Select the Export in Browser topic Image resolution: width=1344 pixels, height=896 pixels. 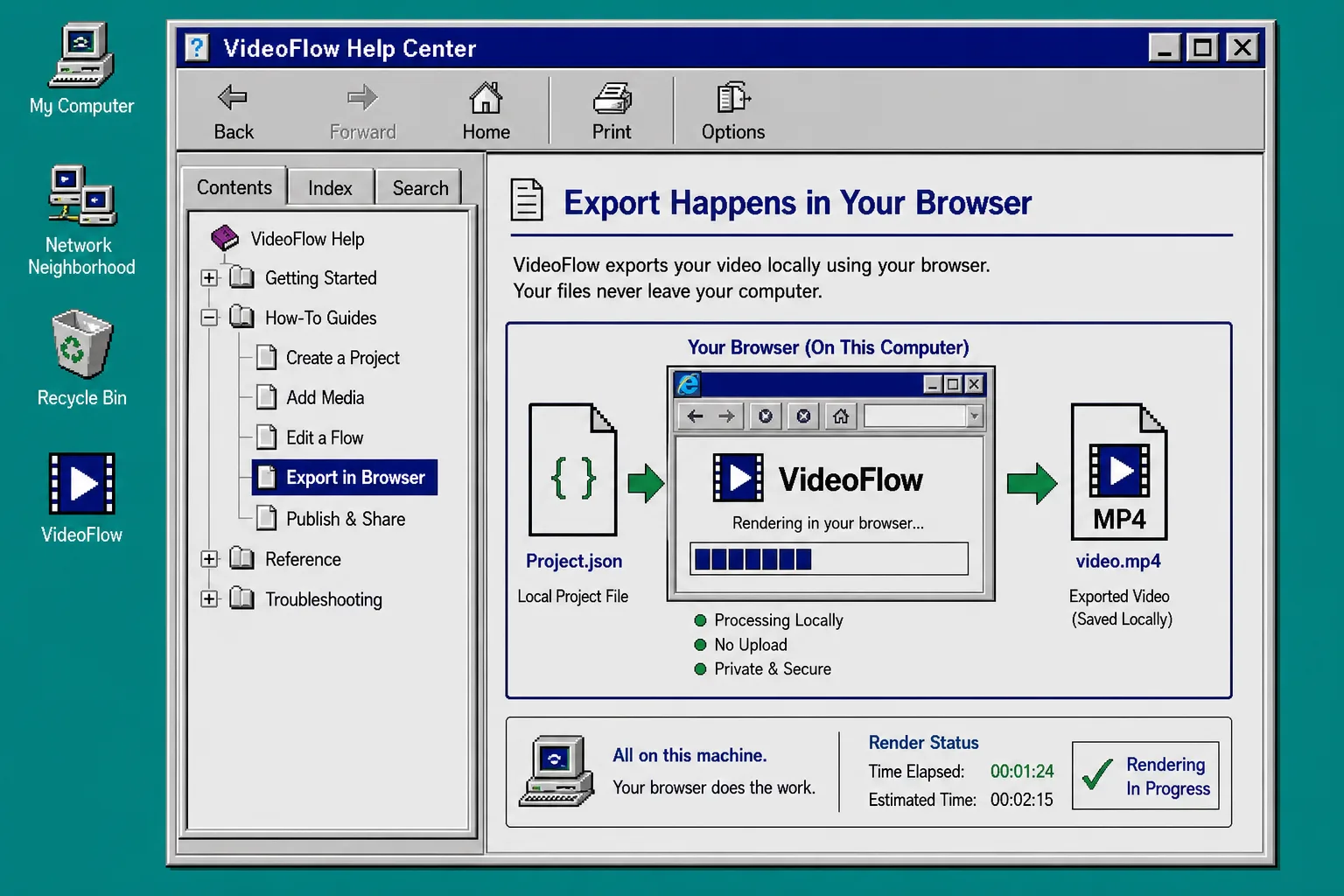(345, 478)
